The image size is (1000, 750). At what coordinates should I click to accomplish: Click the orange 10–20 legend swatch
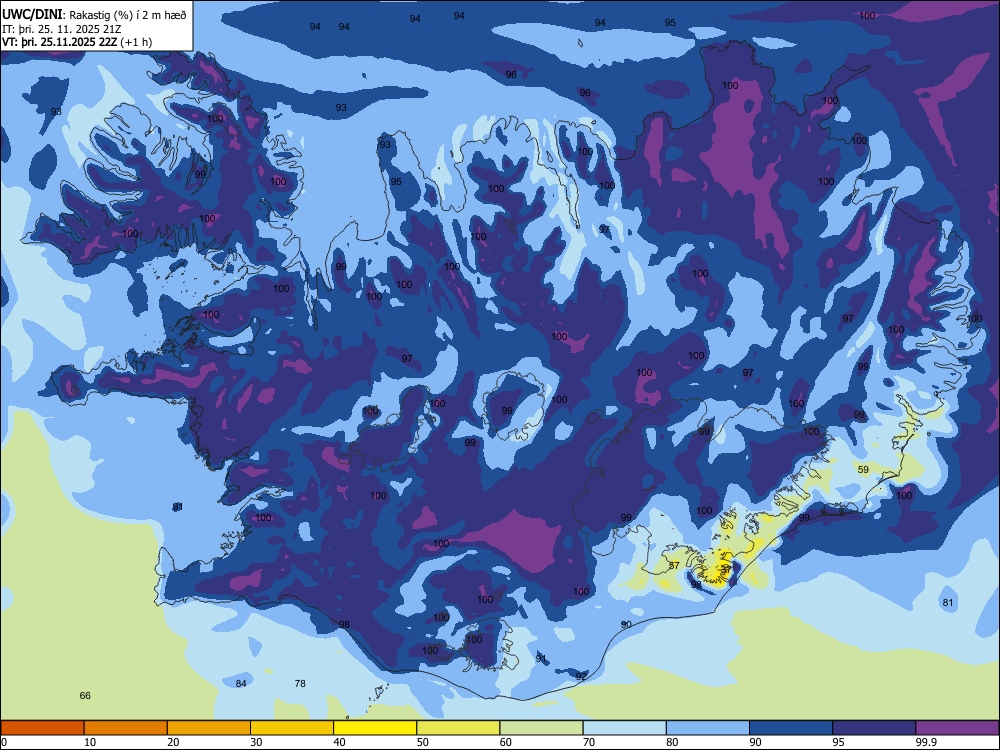click(x=126, y=728)
